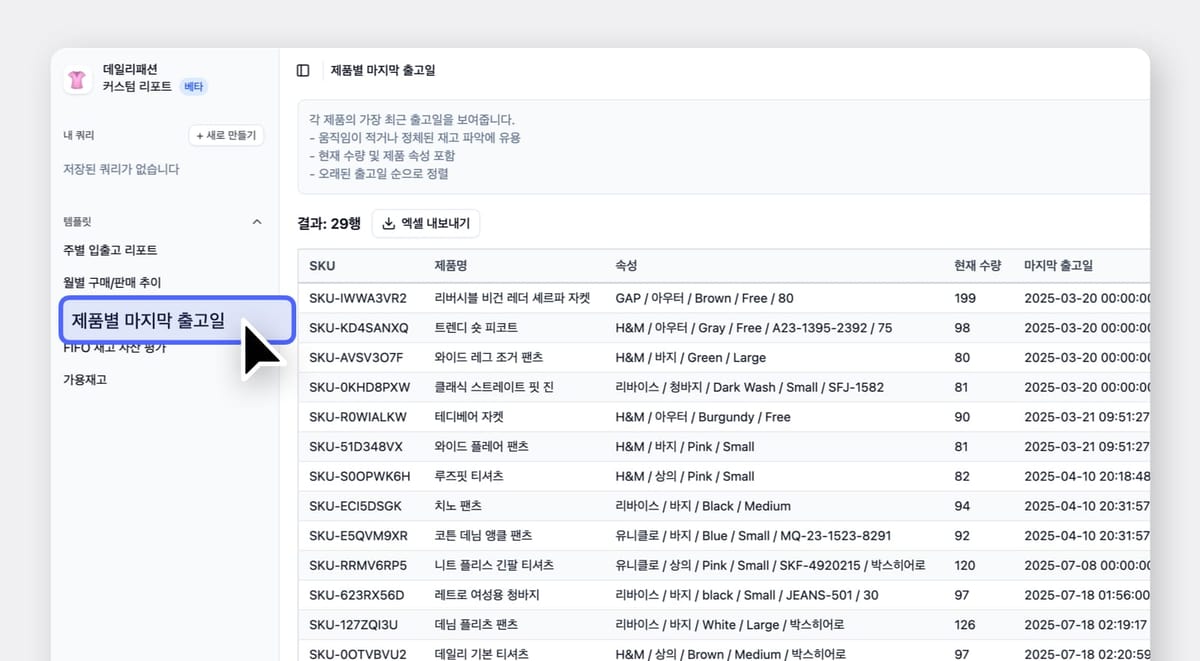Screen dimensions: 1200x661
Task: Click the 베타 badge next to 커스텀 리포트
Action: pos(193,87)
